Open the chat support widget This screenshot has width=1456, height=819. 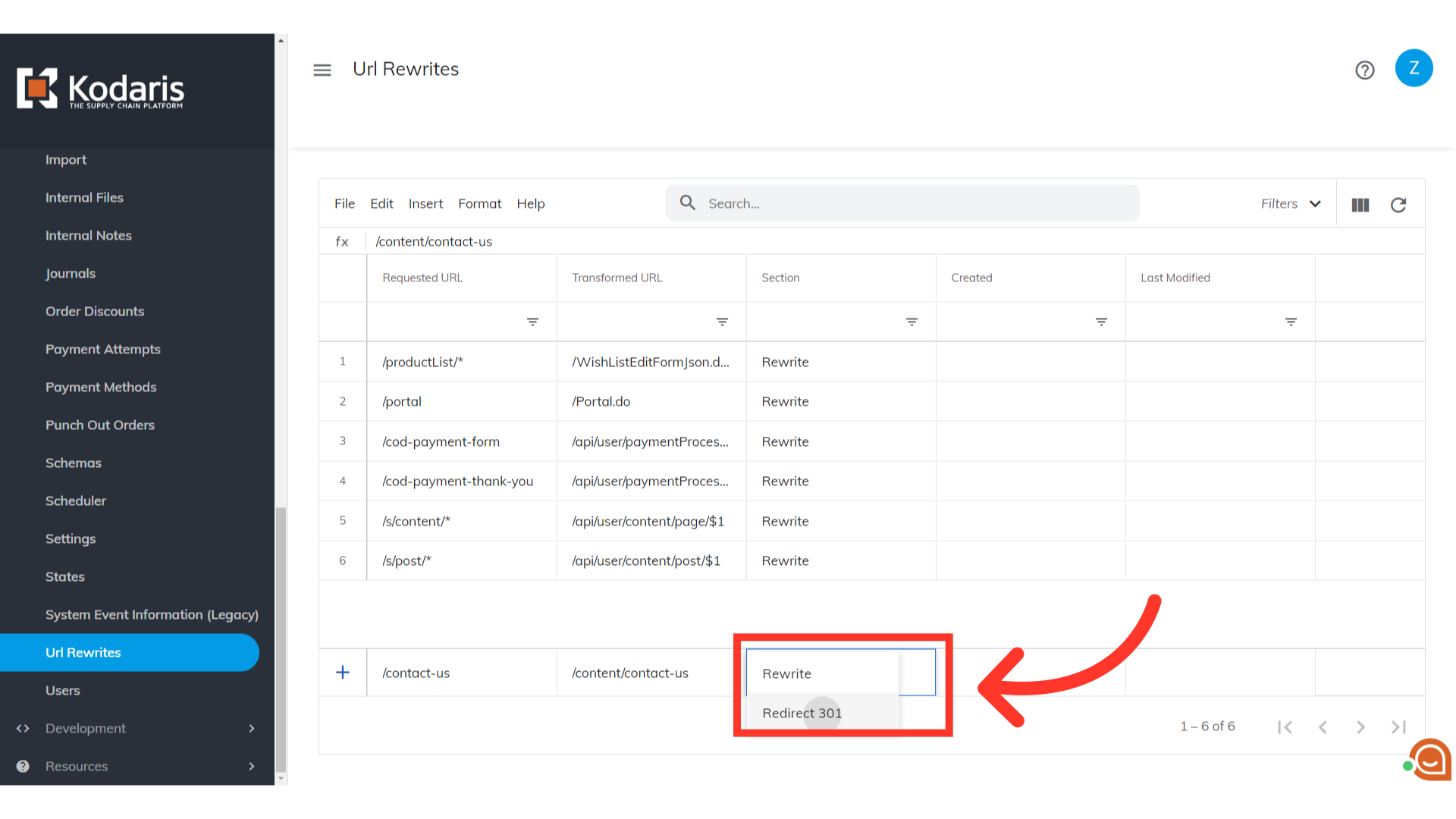click(x=1430, y=759)
